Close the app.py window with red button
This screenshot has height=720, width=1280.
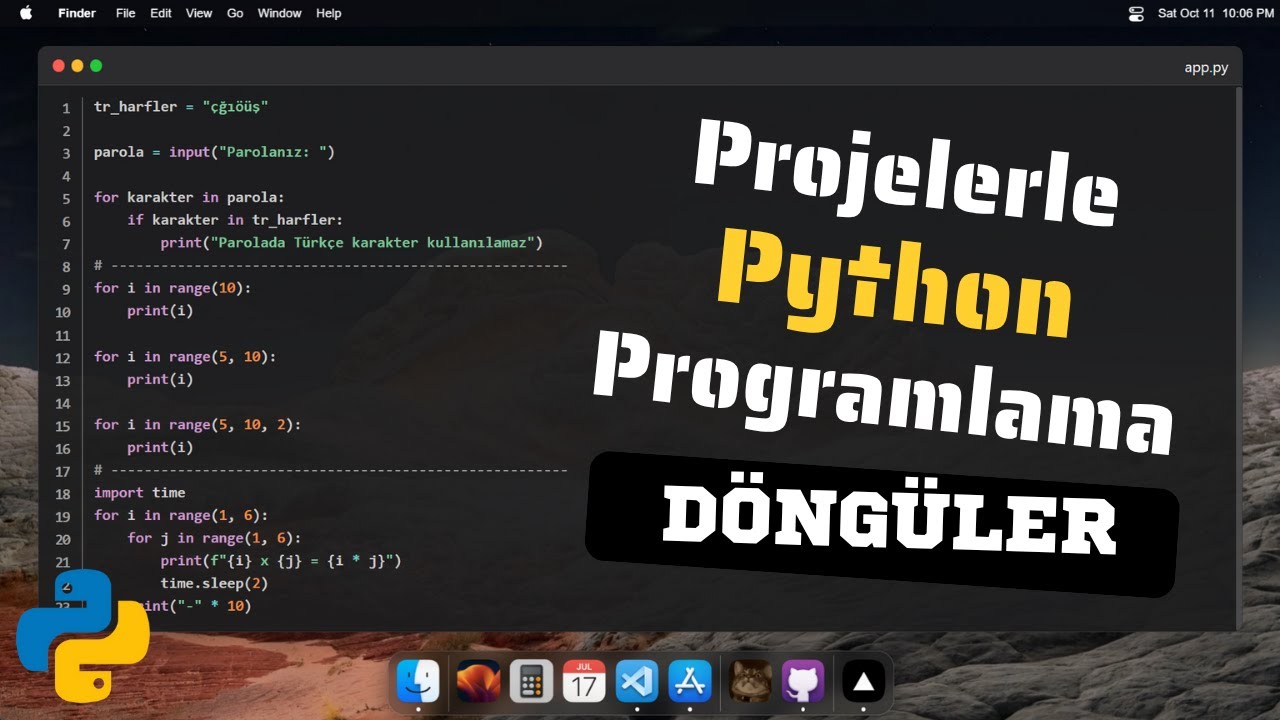tap(58, 66)
